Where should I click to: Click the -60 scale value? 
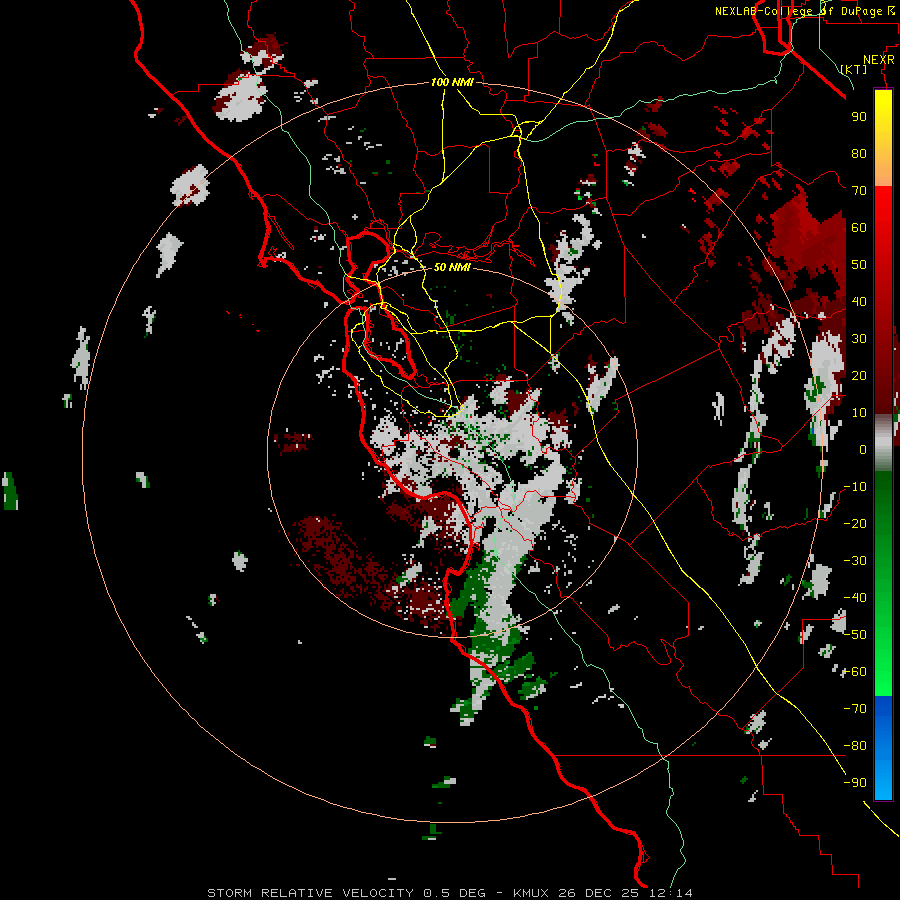point(855,672)
